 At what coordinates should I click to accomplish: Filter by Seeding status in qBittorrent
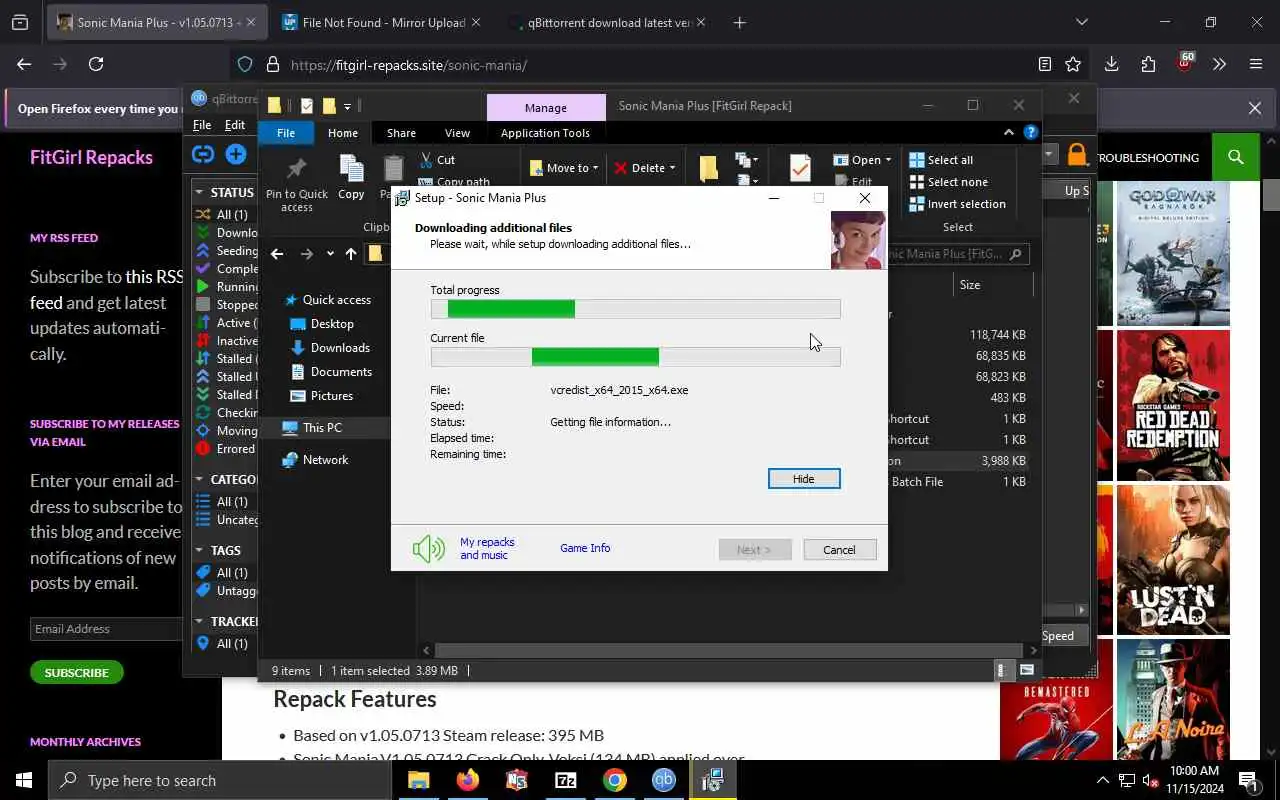pyautogui.click(x=226, y=251)
